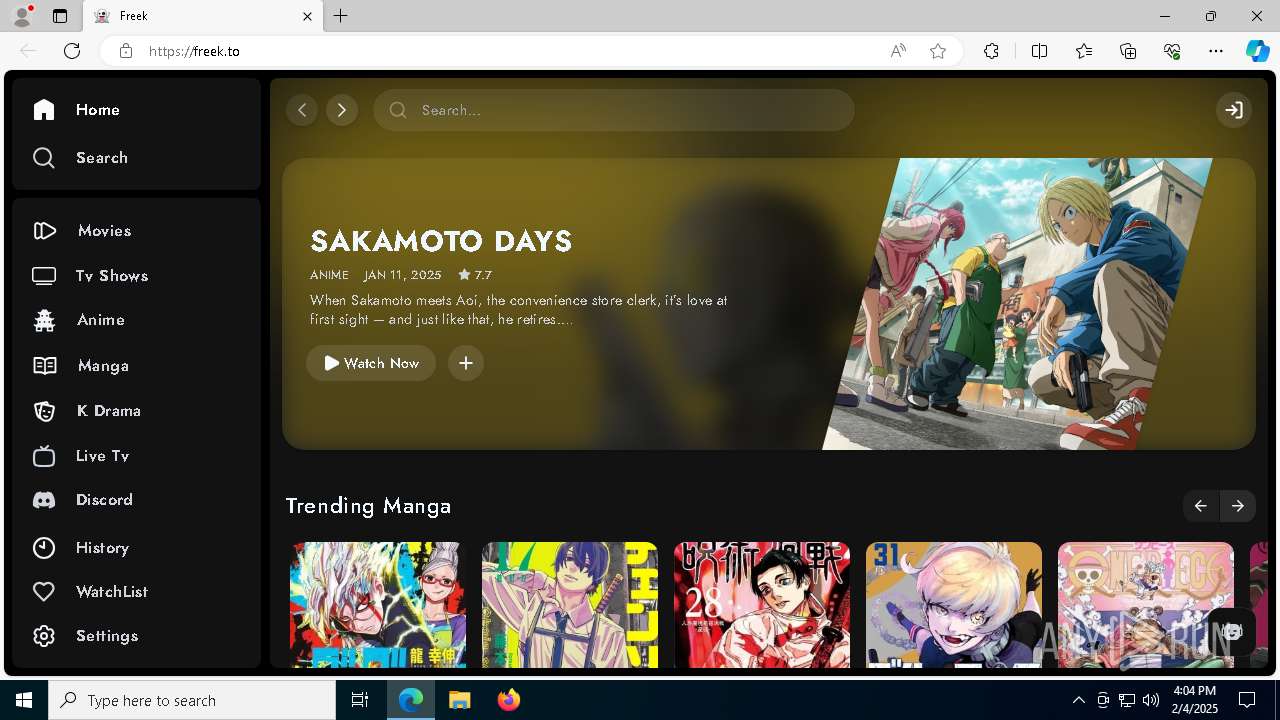1280x720 pixels.
Task: Show hidden system tray icons
Action: tap(1078, 700)
